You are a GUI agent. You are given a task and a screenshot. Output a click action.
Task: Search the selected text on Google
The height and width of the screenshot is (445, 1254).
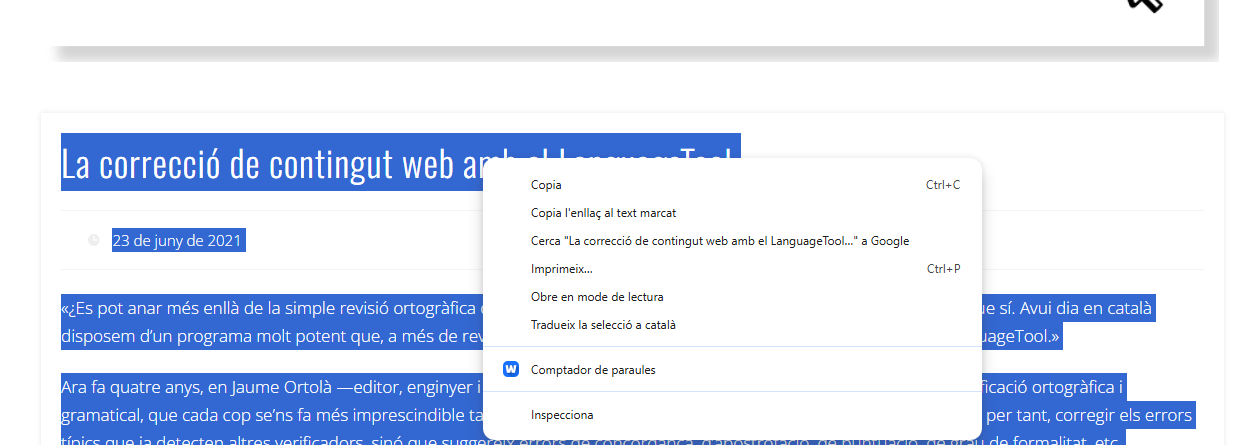point(719,241)
